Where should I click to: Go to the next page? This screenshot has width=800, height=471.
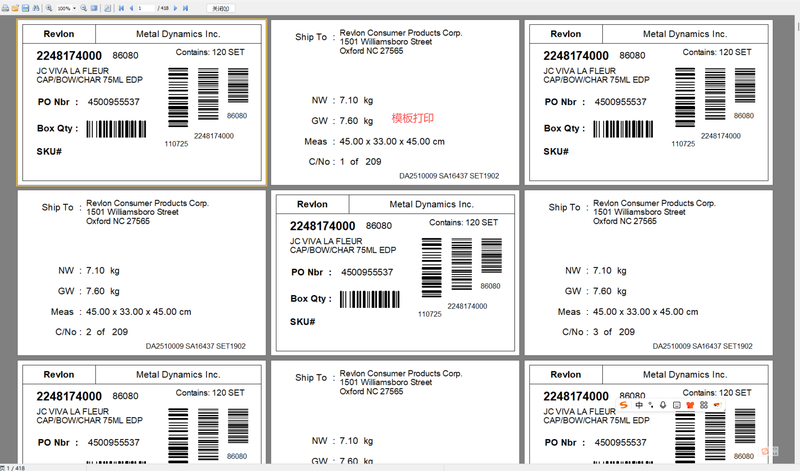pos(176,8)
